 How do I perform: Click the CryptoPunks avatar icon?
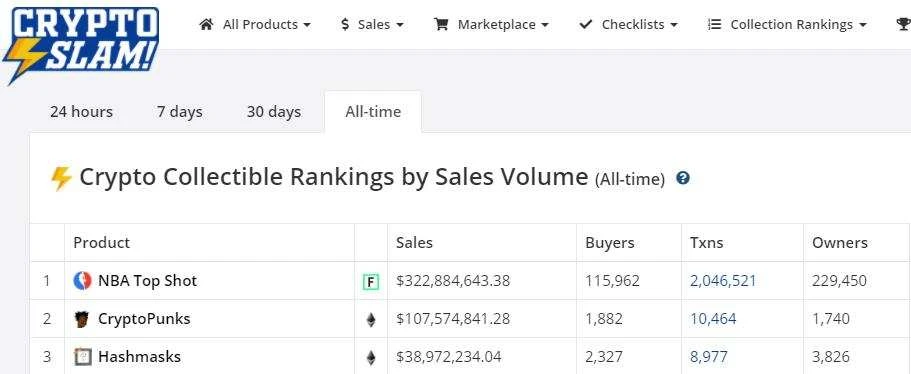pyautogui.click(x=82, y=319)
